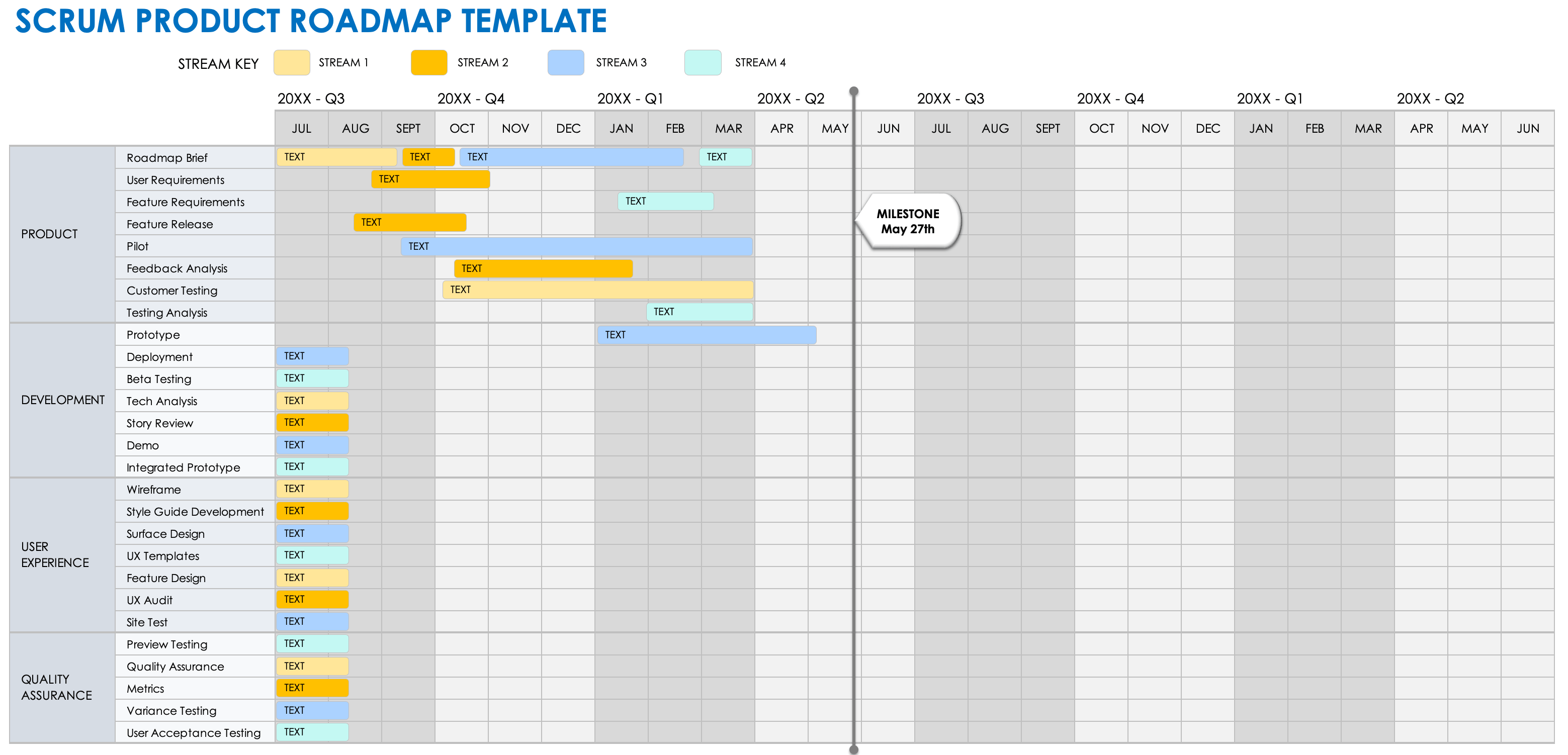The width and height of the screenshot is (1568, 755).
Task: Click the Feature Design task label
Action: 165,579
